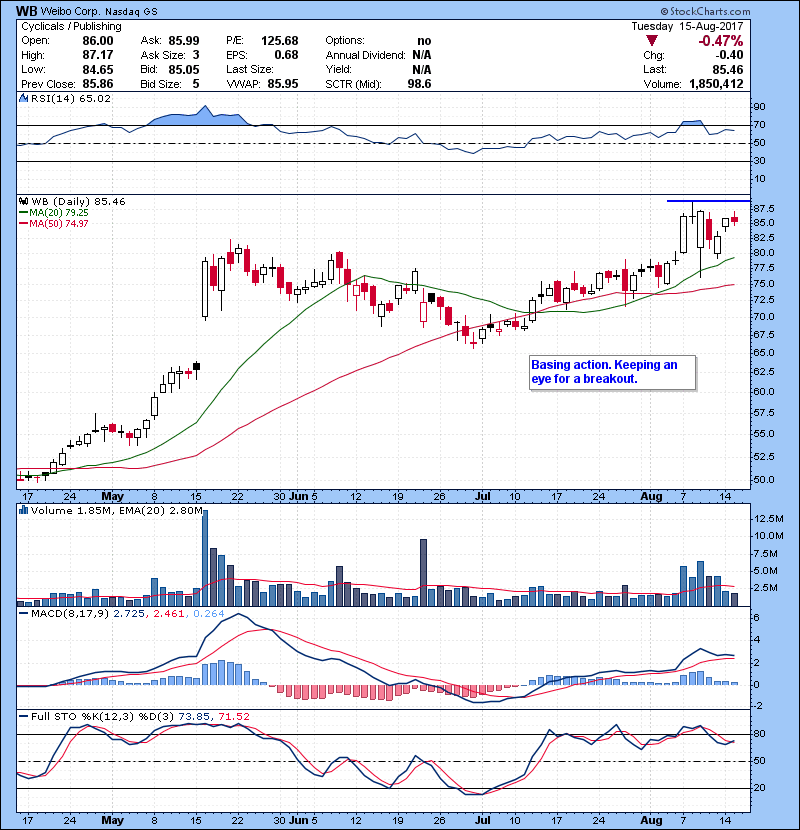This screenshot has height=830, width=800.
Task: Click the MACD(8,17,9) legend line marker
Action: (23, 614)
